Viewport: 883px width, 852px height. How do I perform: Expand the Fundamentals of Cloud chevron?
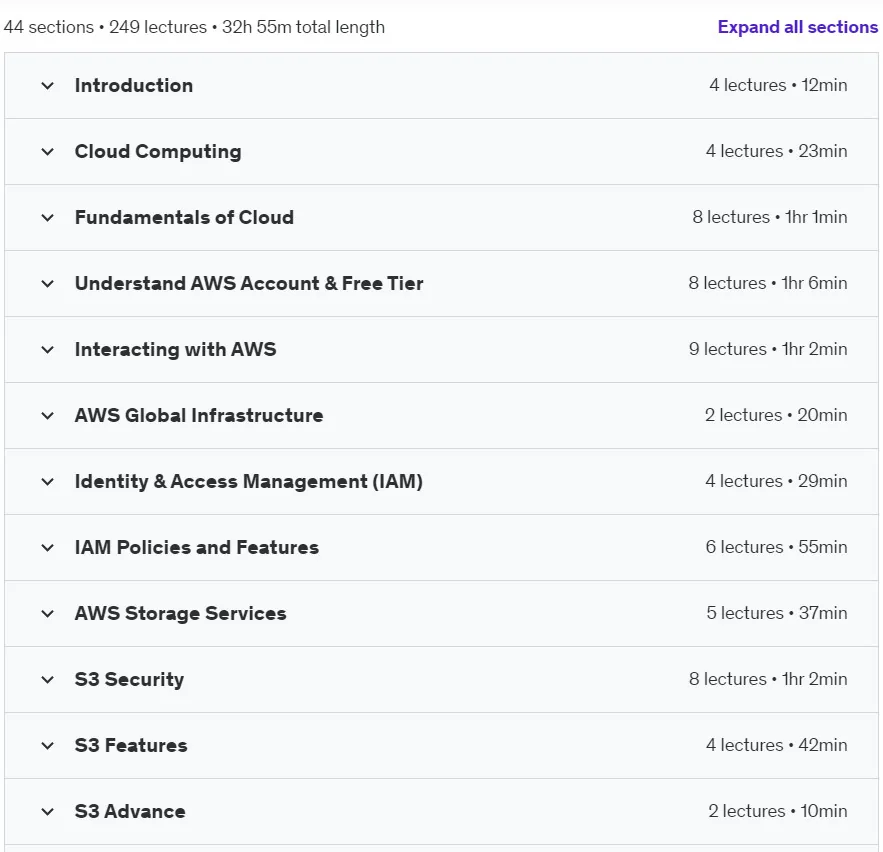pyautogui.click(x=48, y=217)
